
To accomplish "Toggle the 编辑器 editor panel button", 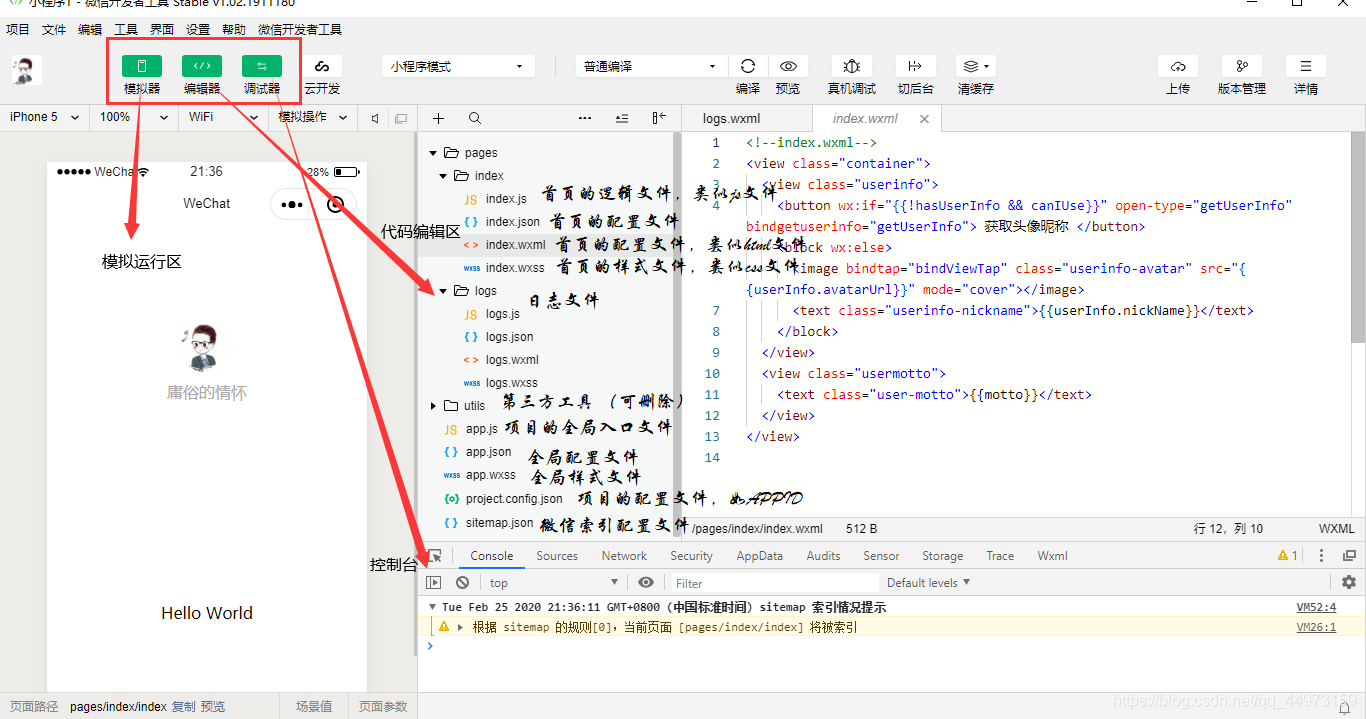I will coord(202,67).
